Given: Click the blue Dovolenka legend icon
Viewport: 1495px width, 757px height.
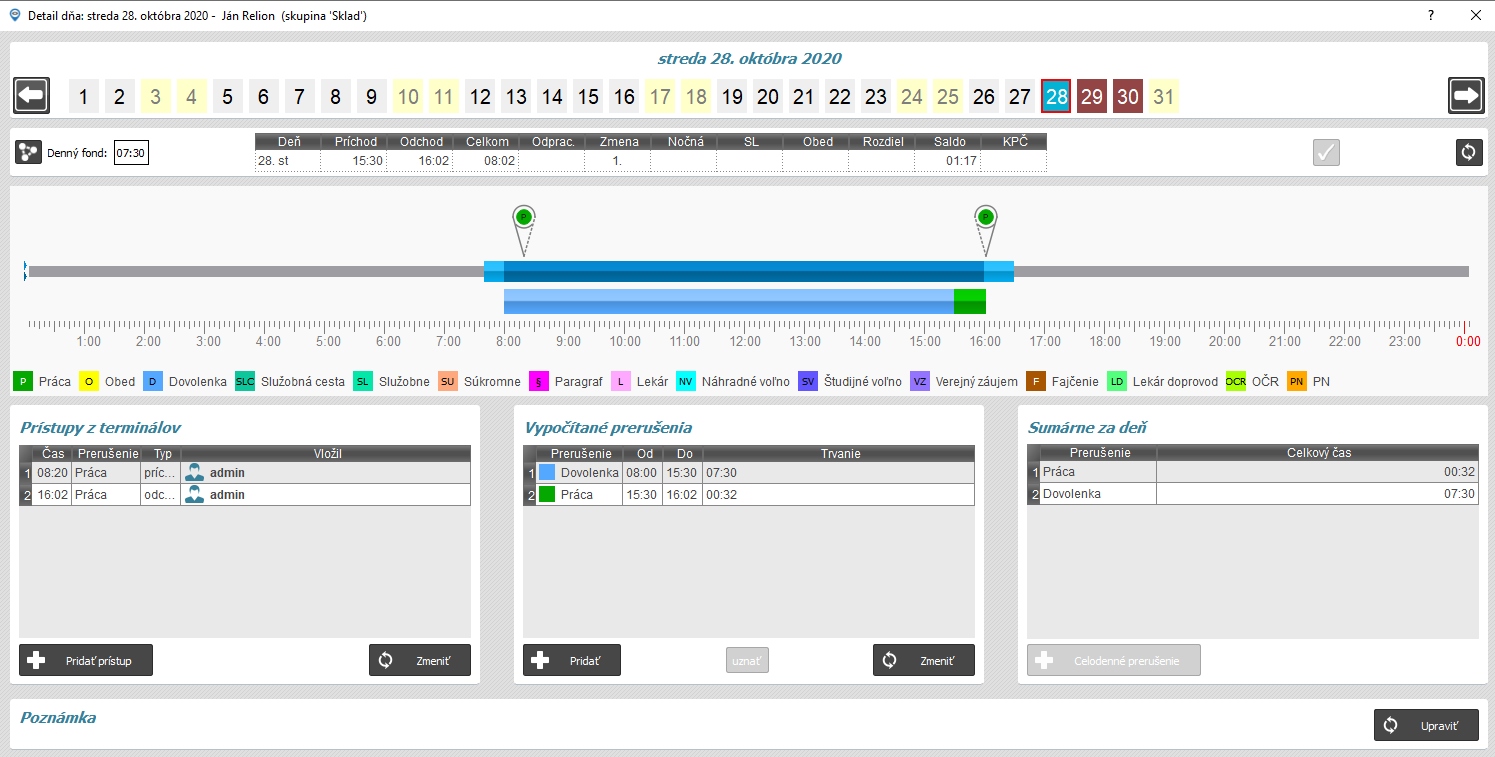Looking at the screenshot, I should pos(153,381).
